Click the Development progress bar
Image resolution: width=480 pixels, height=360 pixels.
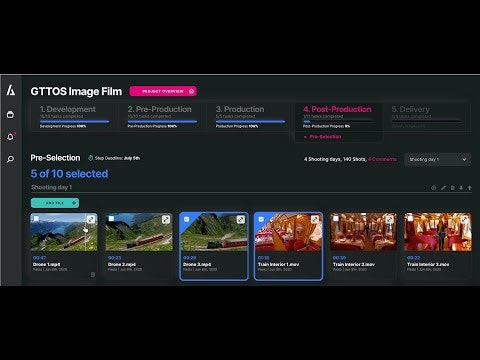pos(74,122)
